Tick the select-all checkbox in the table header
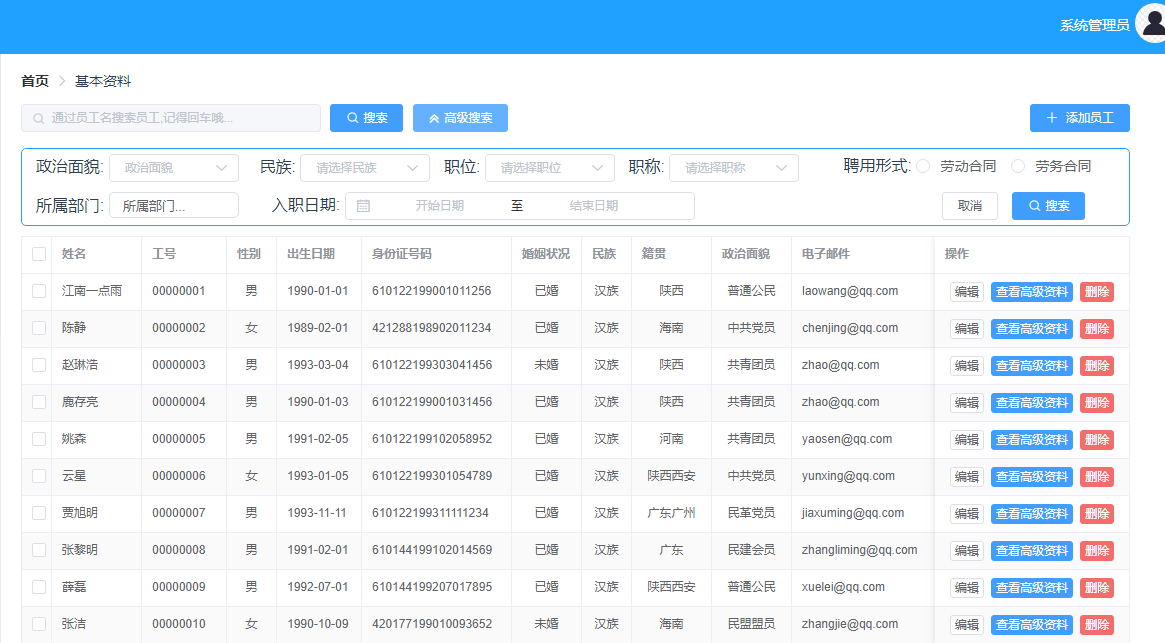 39,254
